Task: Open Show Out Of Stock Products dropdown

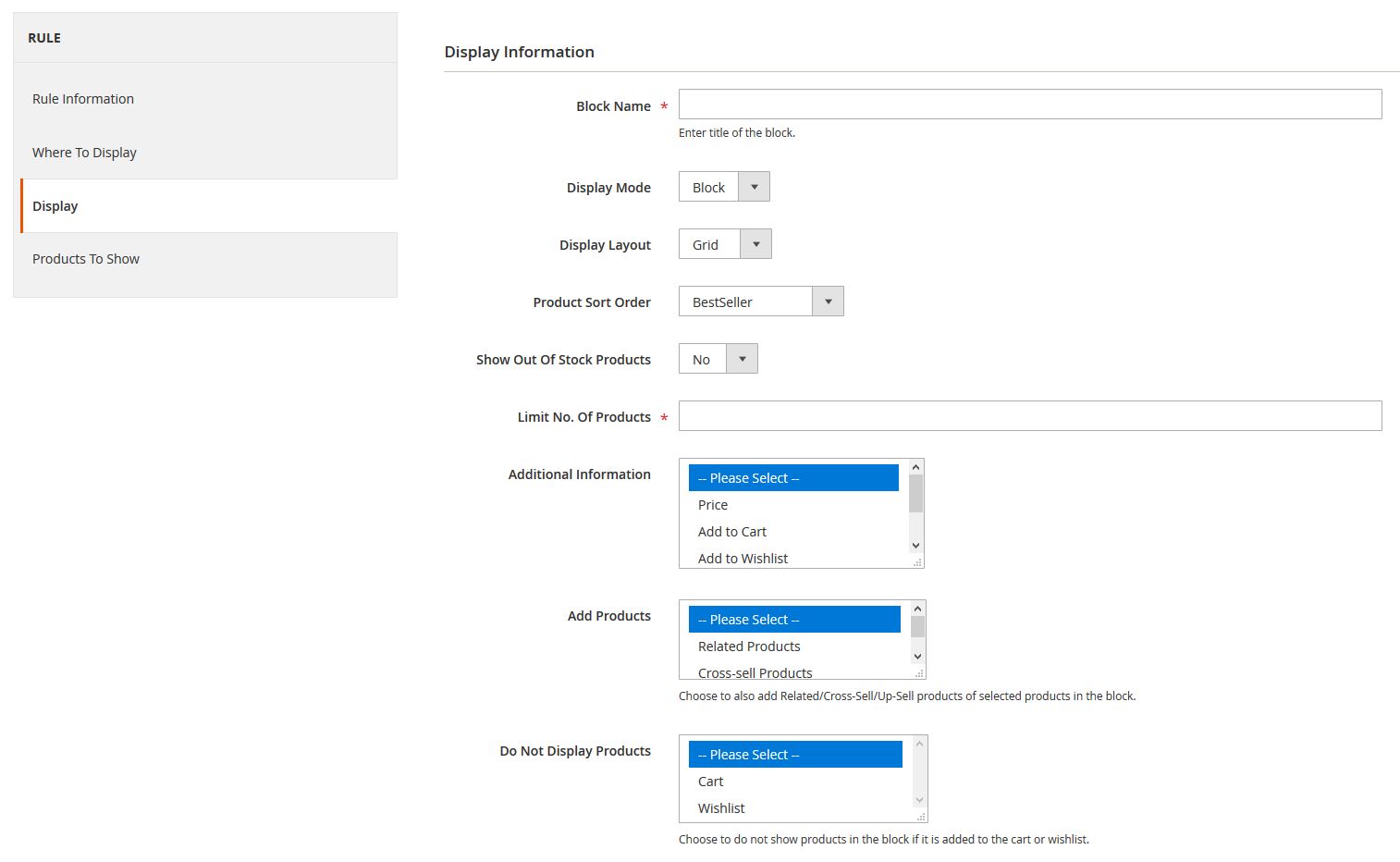Action: tap(718, 359)
